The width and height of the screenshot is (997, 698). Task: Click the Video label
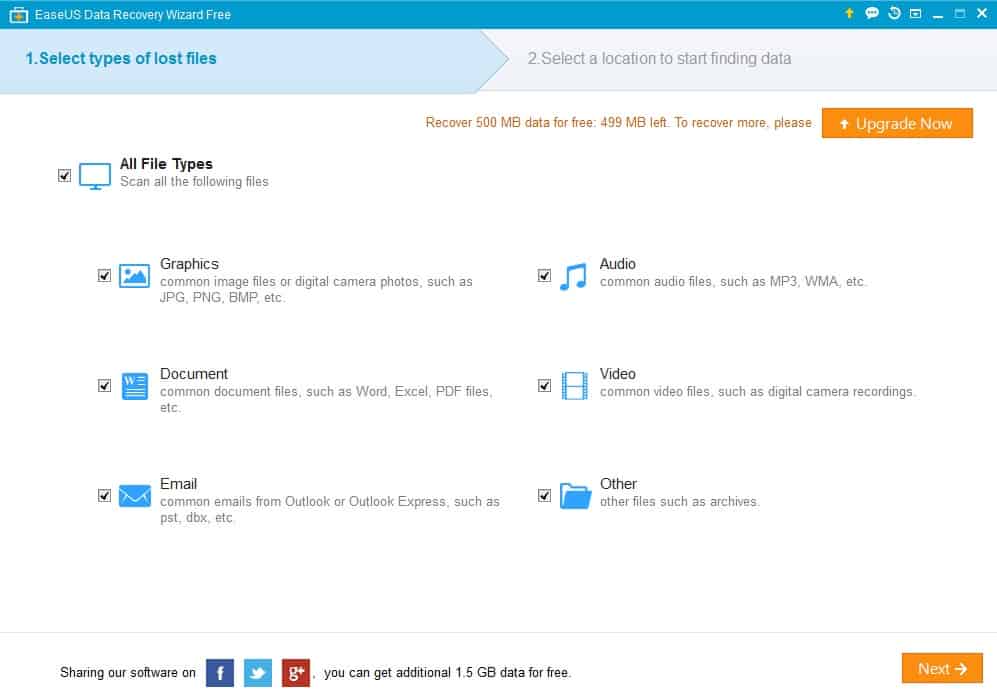[x=617, y=374]
